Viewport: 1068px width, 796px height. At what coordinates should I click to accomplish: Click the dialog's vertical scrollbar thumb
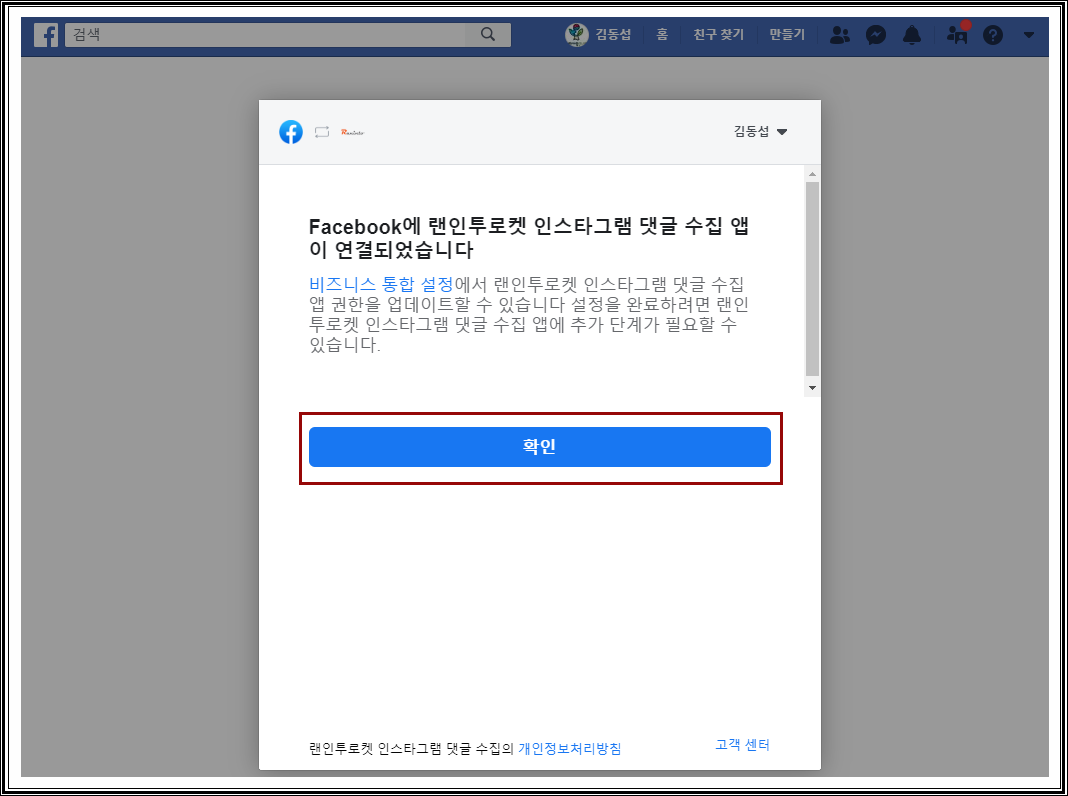(812, 278)
